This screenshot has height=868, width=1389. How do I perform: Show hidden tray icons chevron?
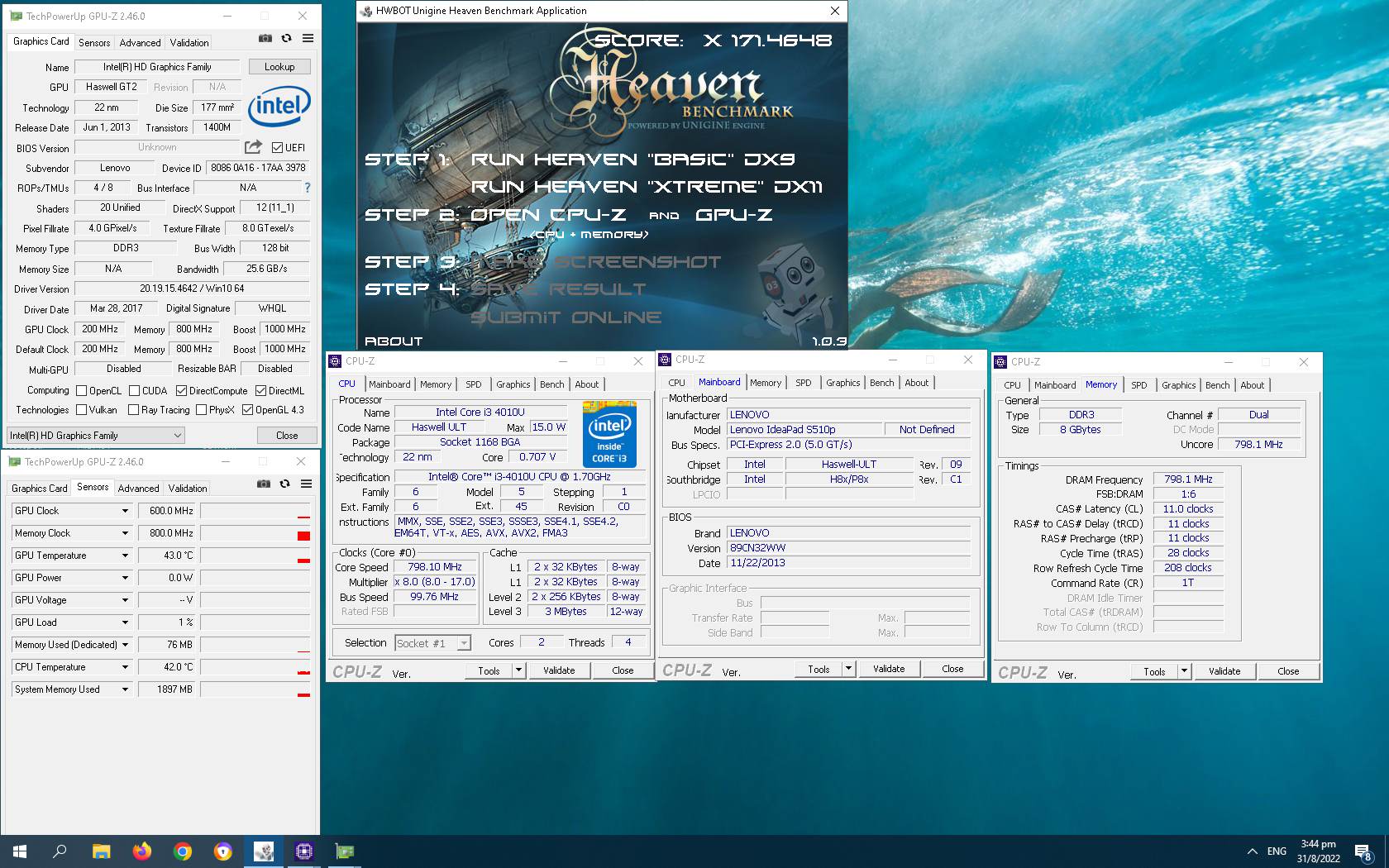(x=1252, y=851)
